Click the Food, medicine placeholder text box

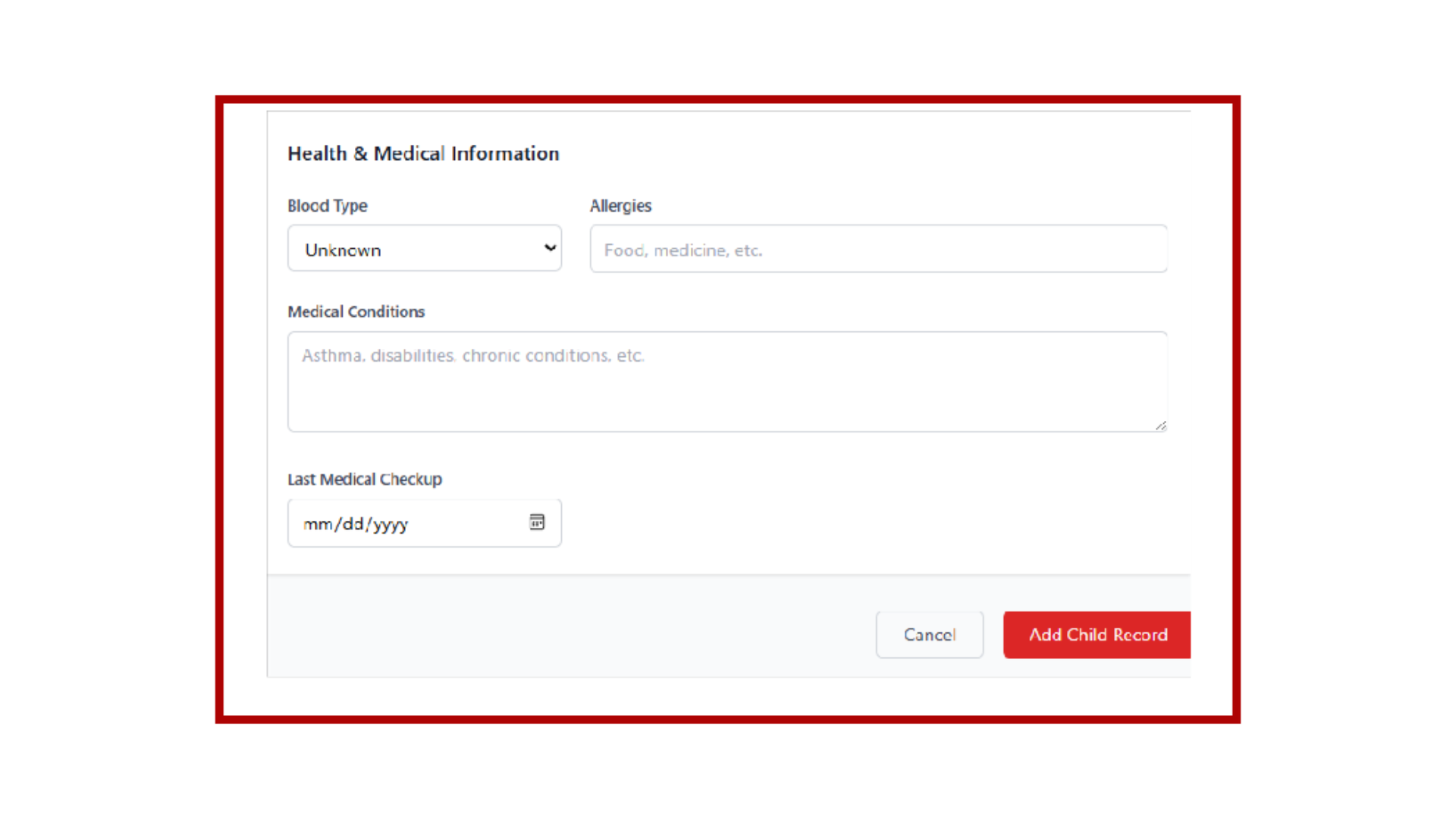[877, 249]
